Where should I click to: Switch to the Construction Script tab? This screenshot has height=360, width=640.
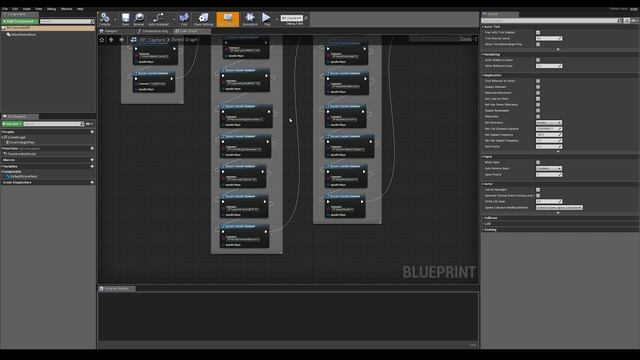(x=153, y=31)
